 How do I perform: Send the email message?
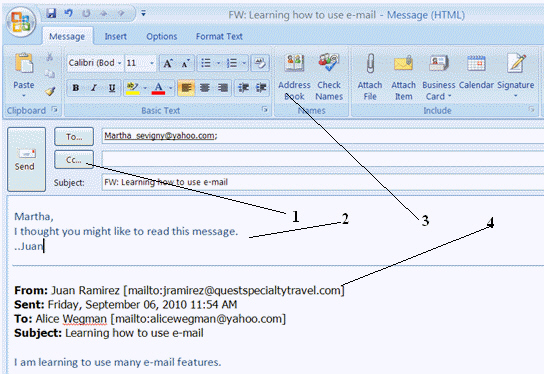click(26, 159)
